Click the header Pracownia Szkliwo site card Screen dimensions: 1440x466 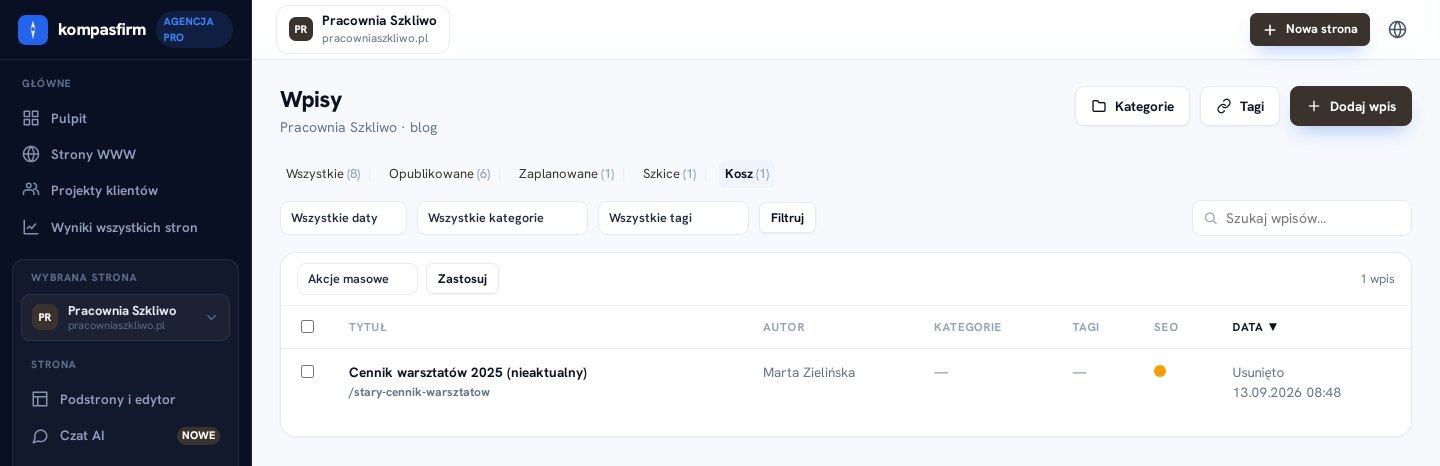[x=363, y=29]
